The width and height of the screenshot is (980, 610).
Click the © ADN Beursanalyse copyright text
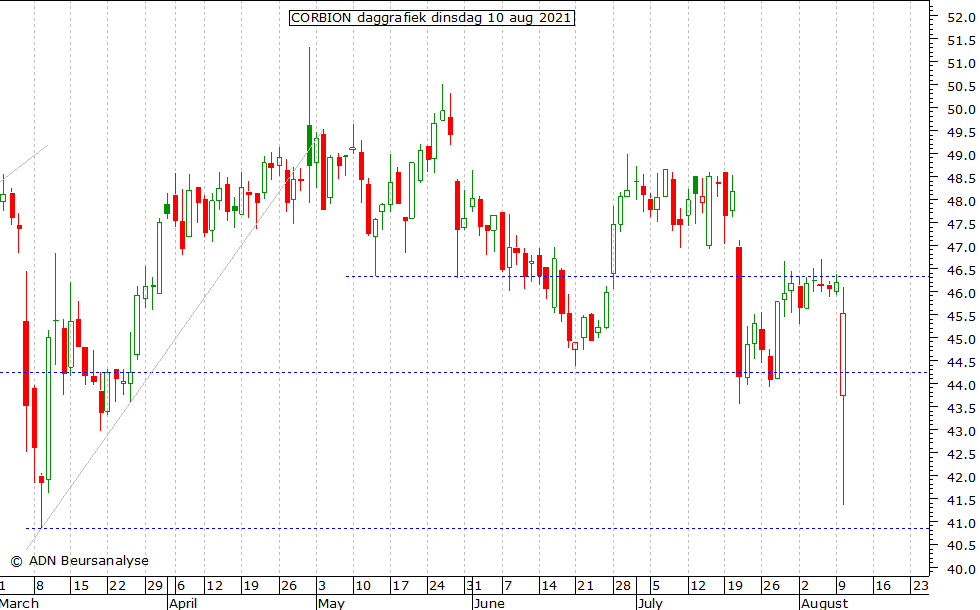(x=80, y=561)
